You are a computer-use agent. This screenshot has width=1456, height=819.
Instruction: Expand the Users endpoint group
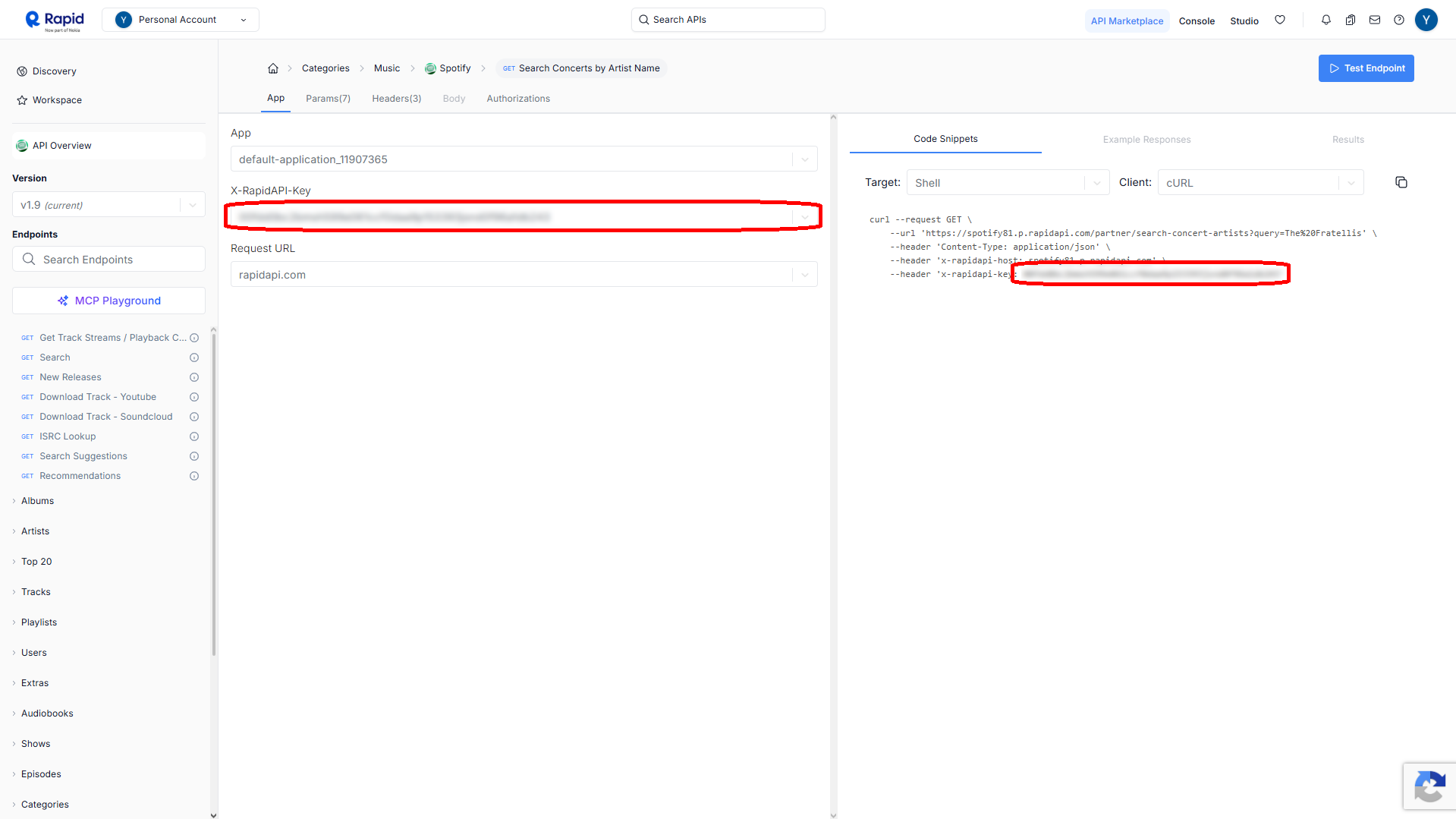click(33, 653)
